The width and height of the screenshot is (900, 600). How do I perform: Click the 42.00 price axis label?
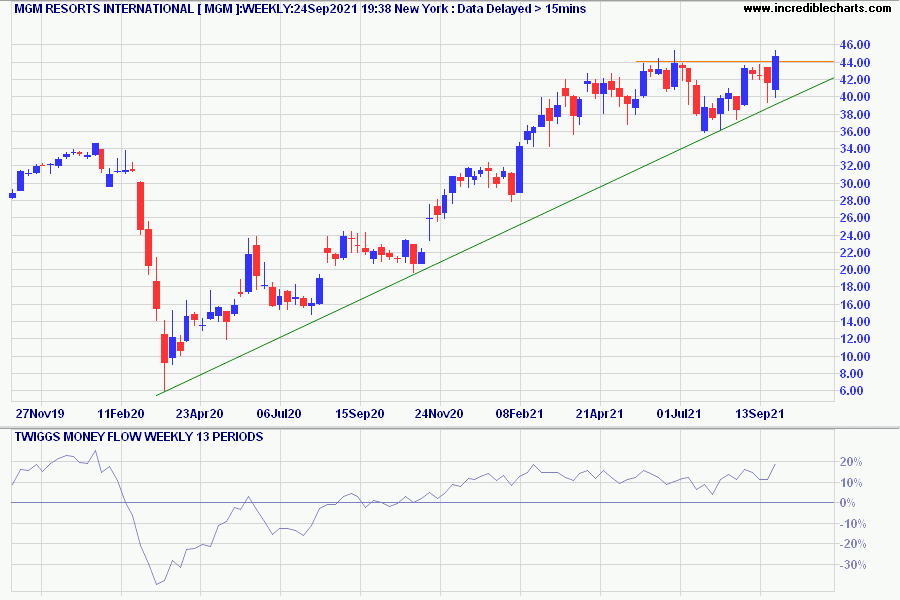[855, 79]
